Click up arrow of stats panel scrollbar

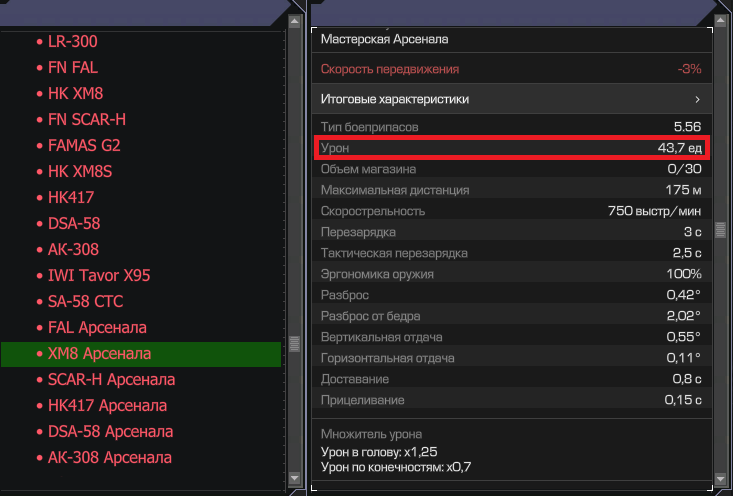(720, 21)
